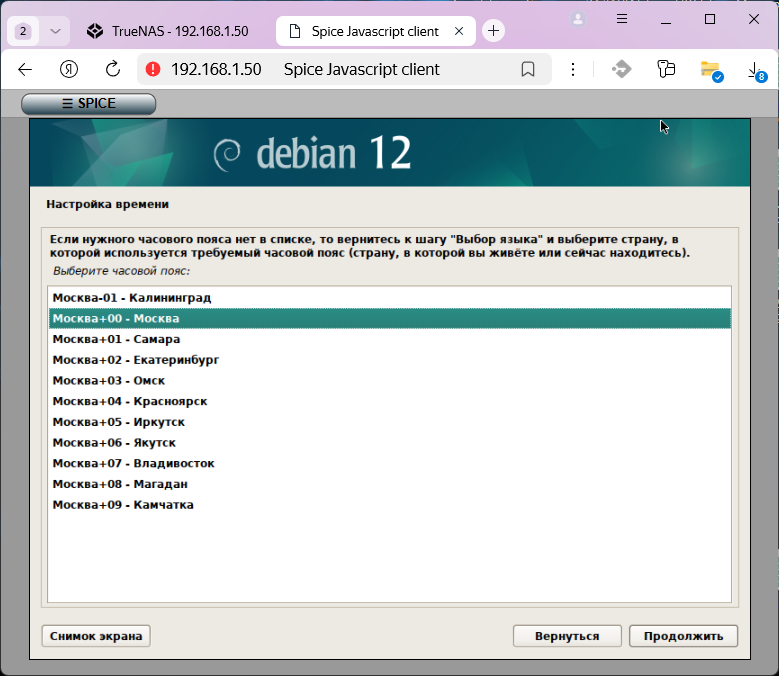Open the downloads icon with badge 8

[756, 71]
